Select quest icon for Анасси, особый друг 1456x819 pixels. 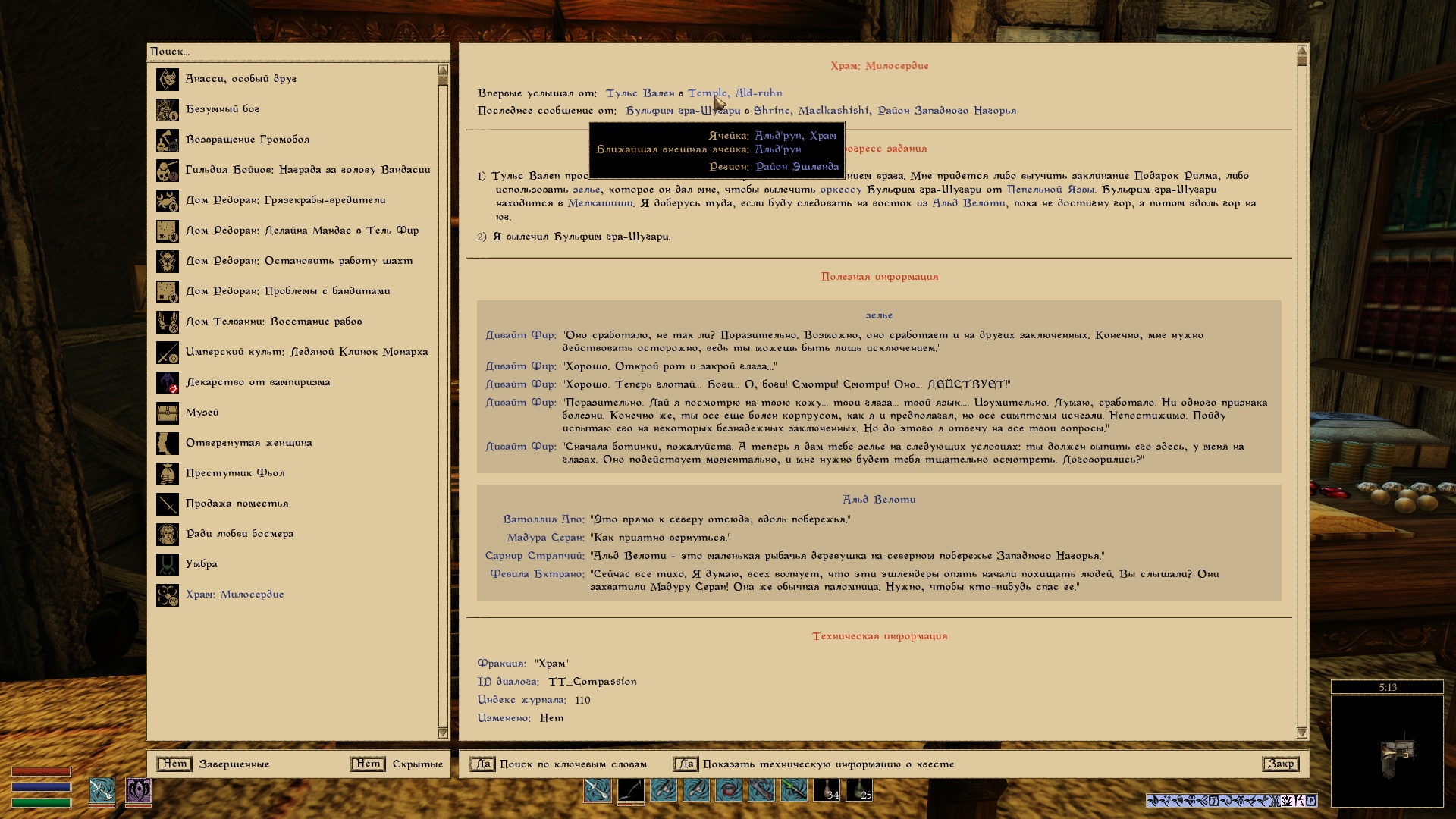pos(168,79)
